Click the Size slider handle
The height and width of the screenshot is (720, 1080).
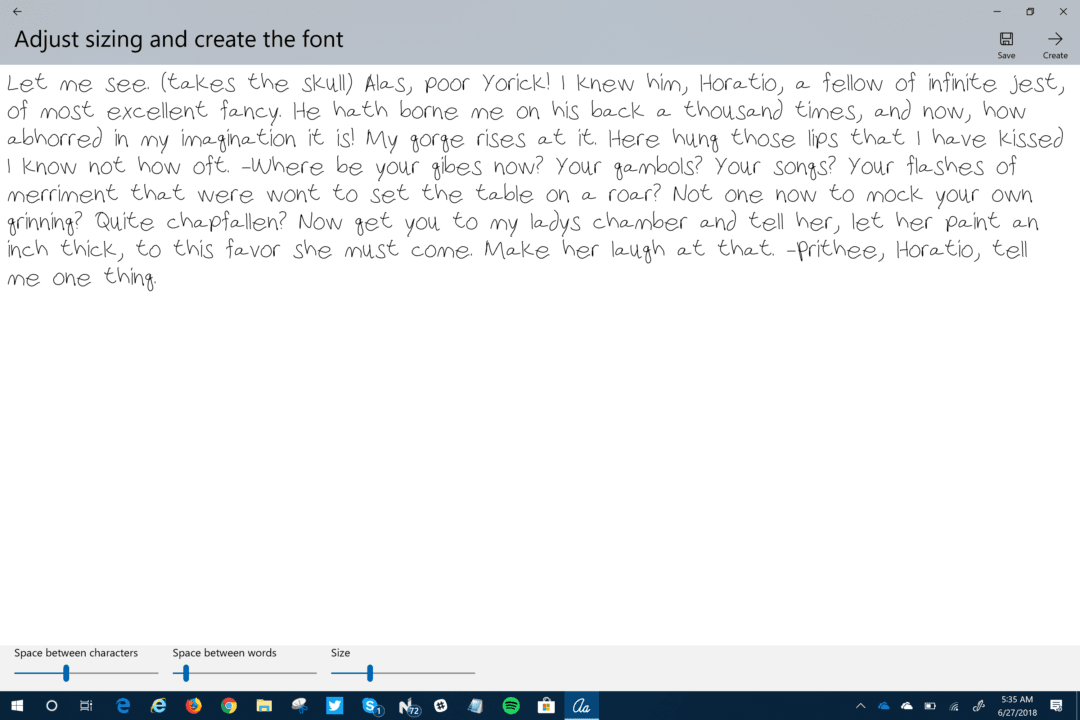(x=370, y=673)
